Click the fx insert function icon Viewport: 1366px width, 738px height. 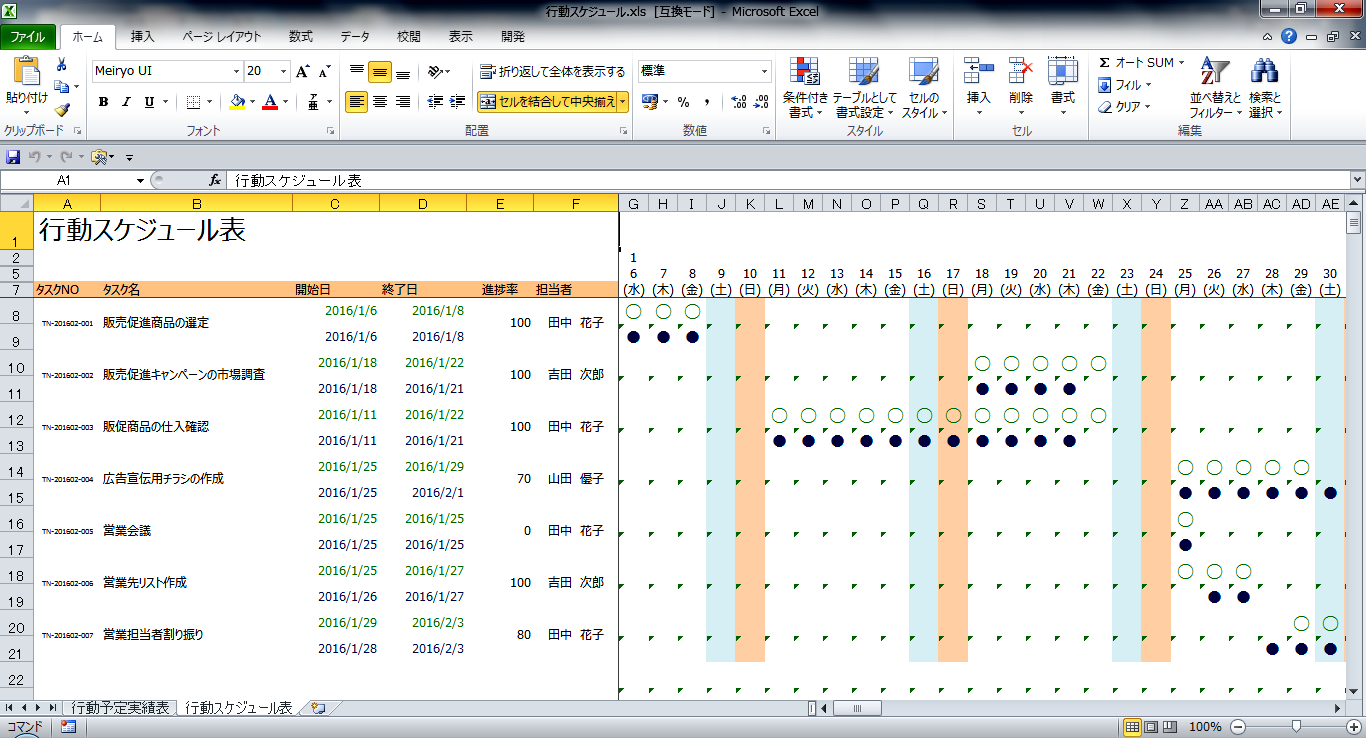(214, 180)
